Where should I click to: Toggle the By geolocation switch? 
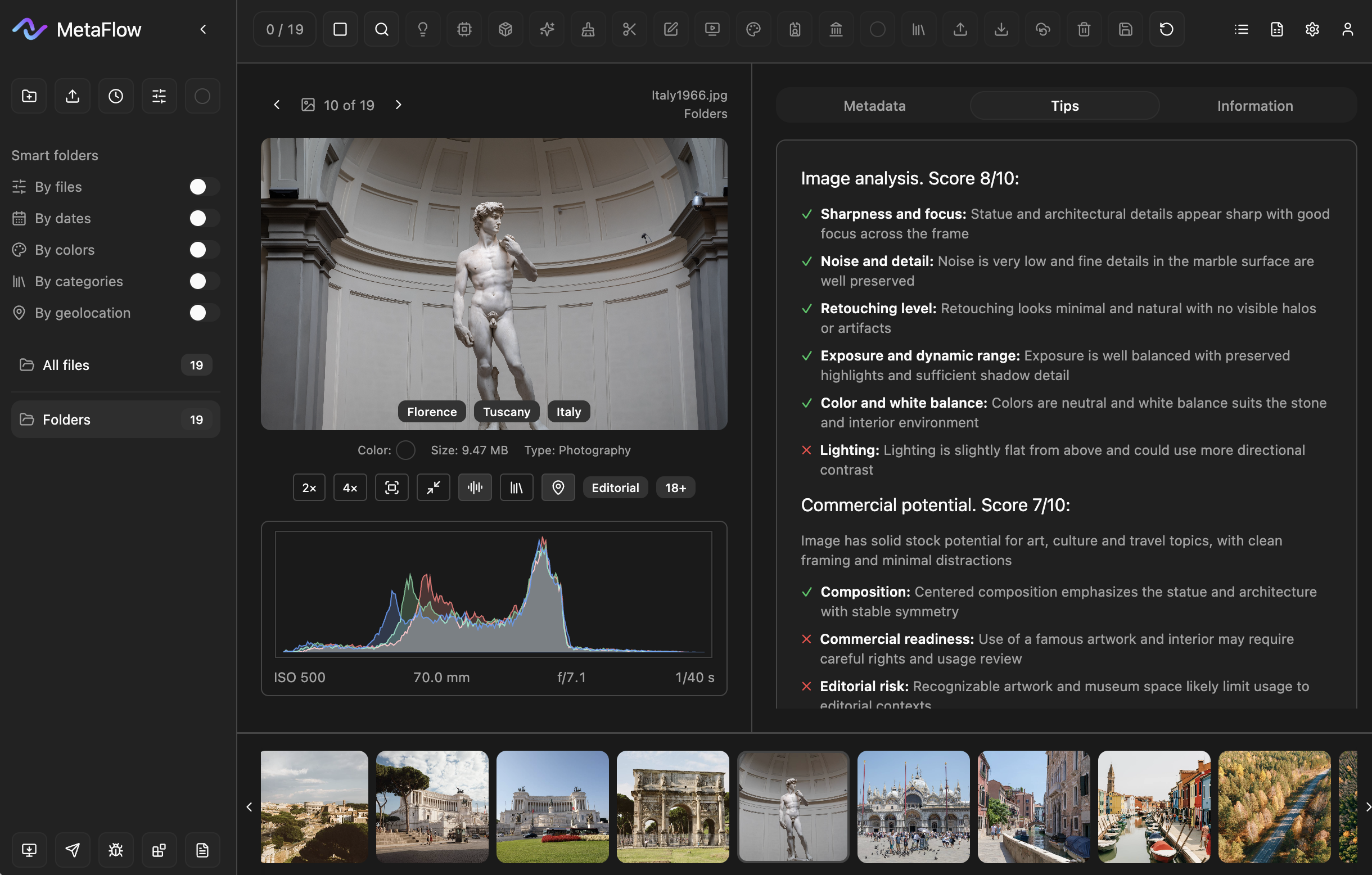tap(204, 313)
